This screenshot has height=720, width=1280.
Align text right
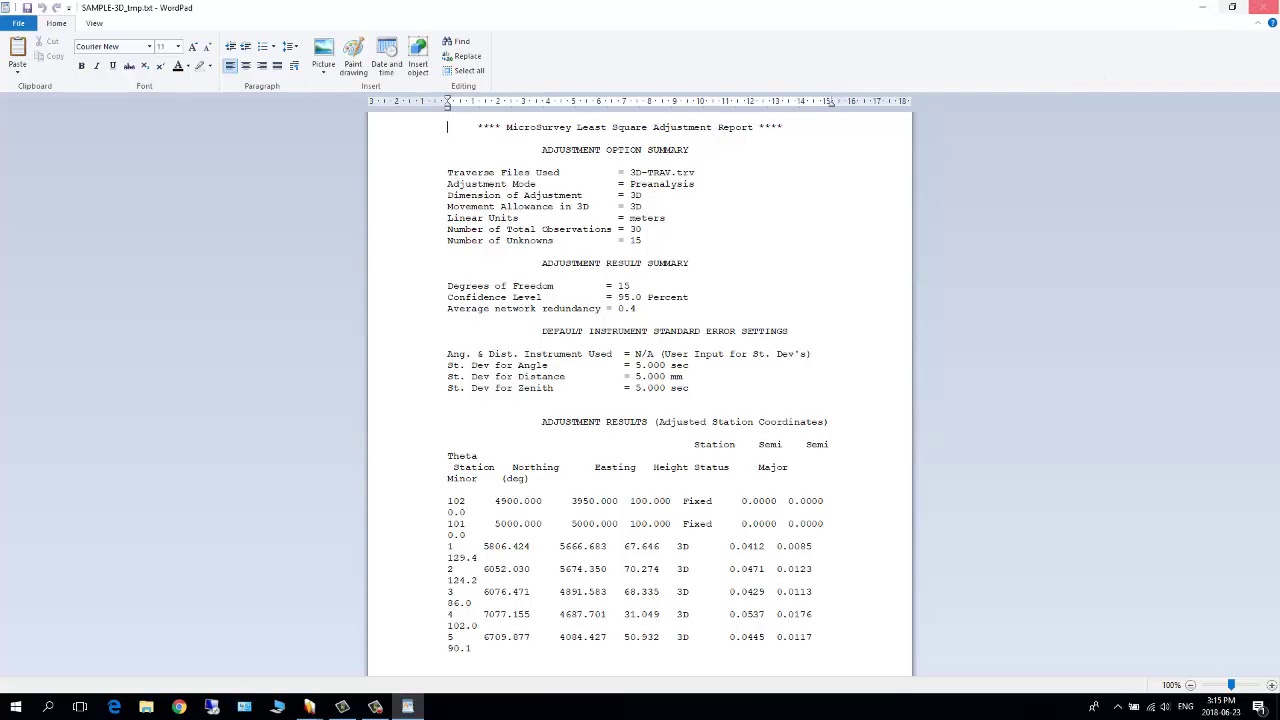pos(262,66)
